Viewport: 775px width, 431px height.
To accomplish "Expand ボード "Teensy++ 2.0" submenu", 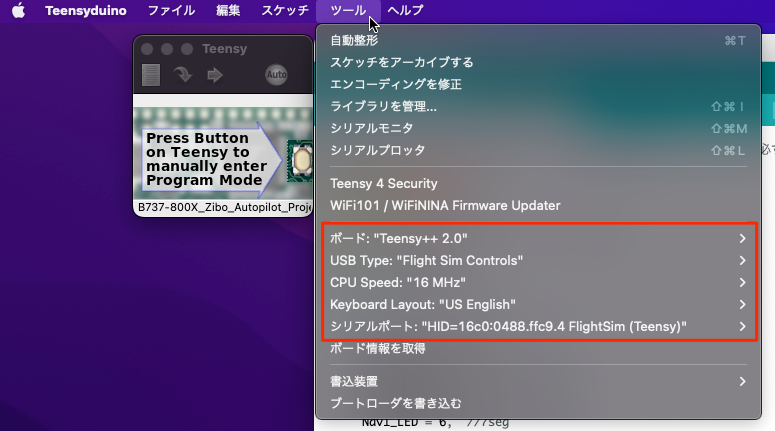I will (538, 238).
